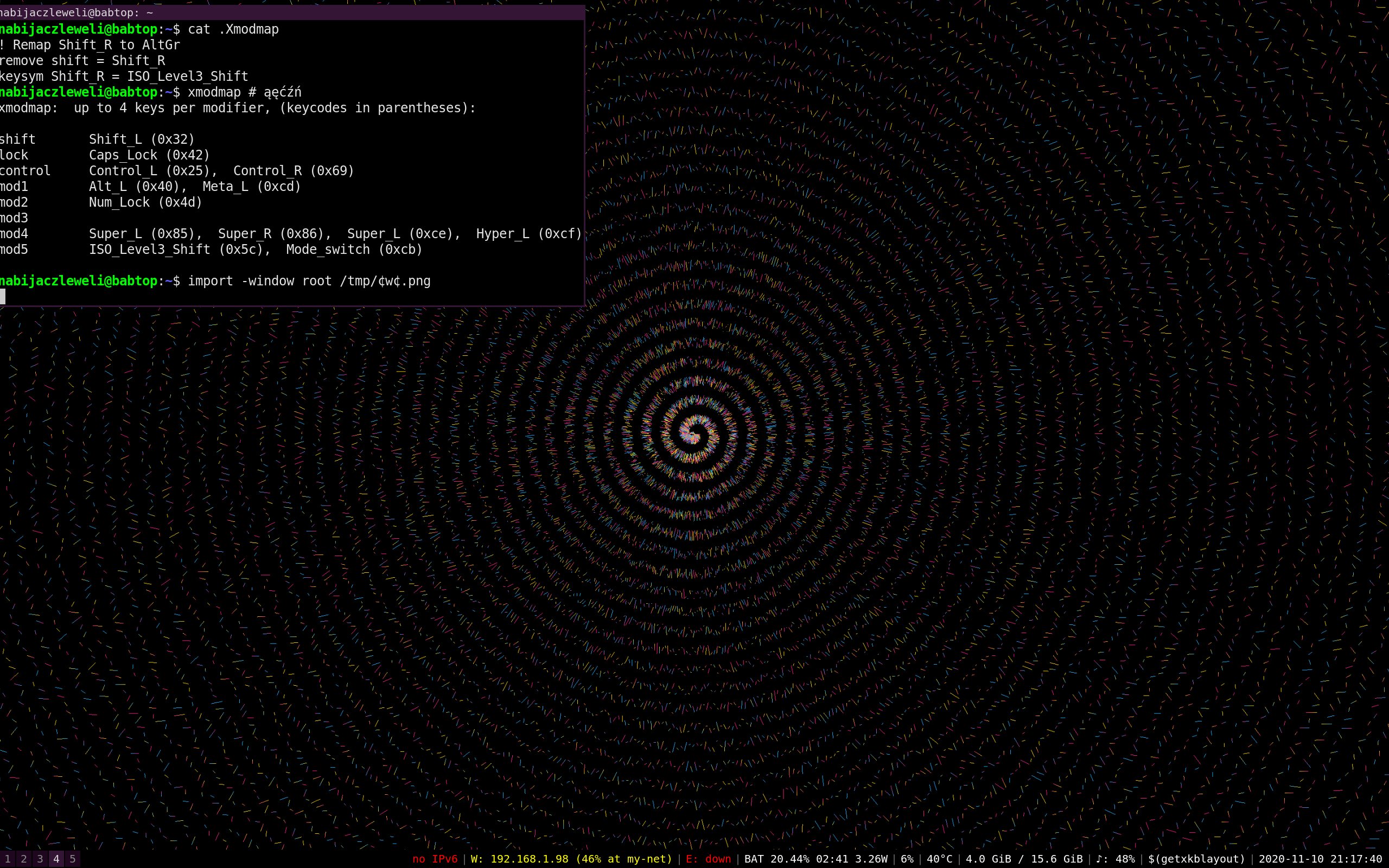Click the 4.0 GiB memory indicator
This screenshot has height=868, width=1389.
1023,859
